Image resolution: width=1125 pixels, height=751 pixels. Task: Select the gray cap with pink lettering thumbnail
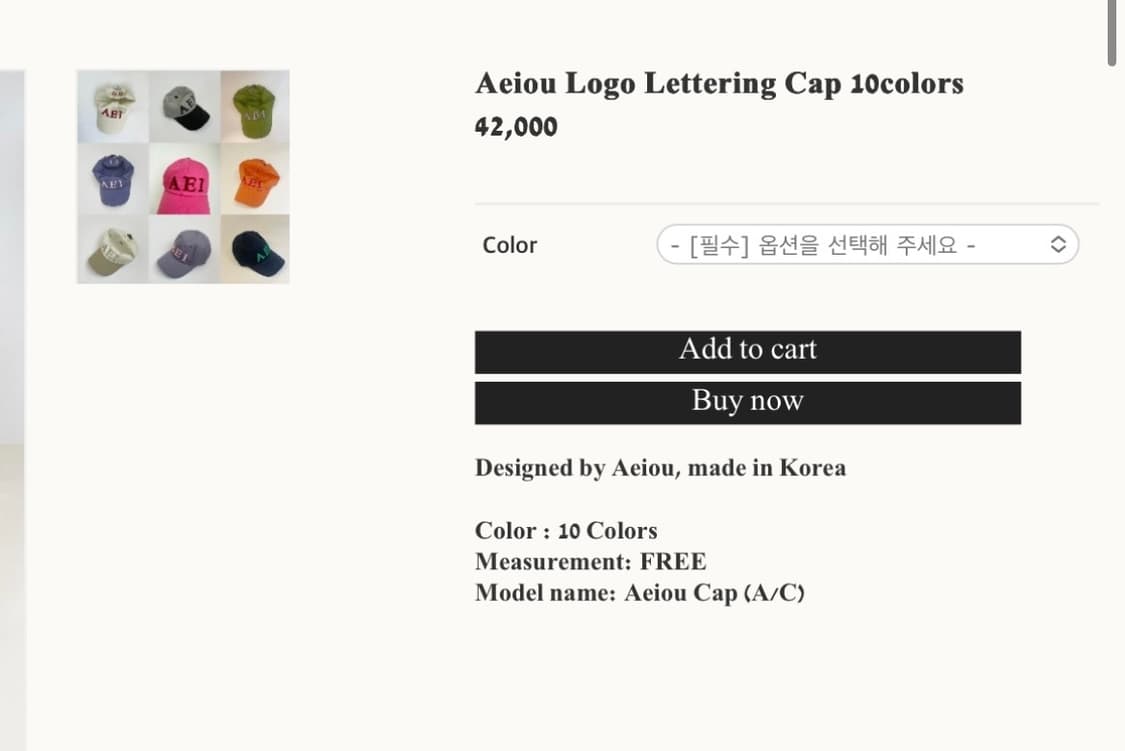(x=183, y=248)
